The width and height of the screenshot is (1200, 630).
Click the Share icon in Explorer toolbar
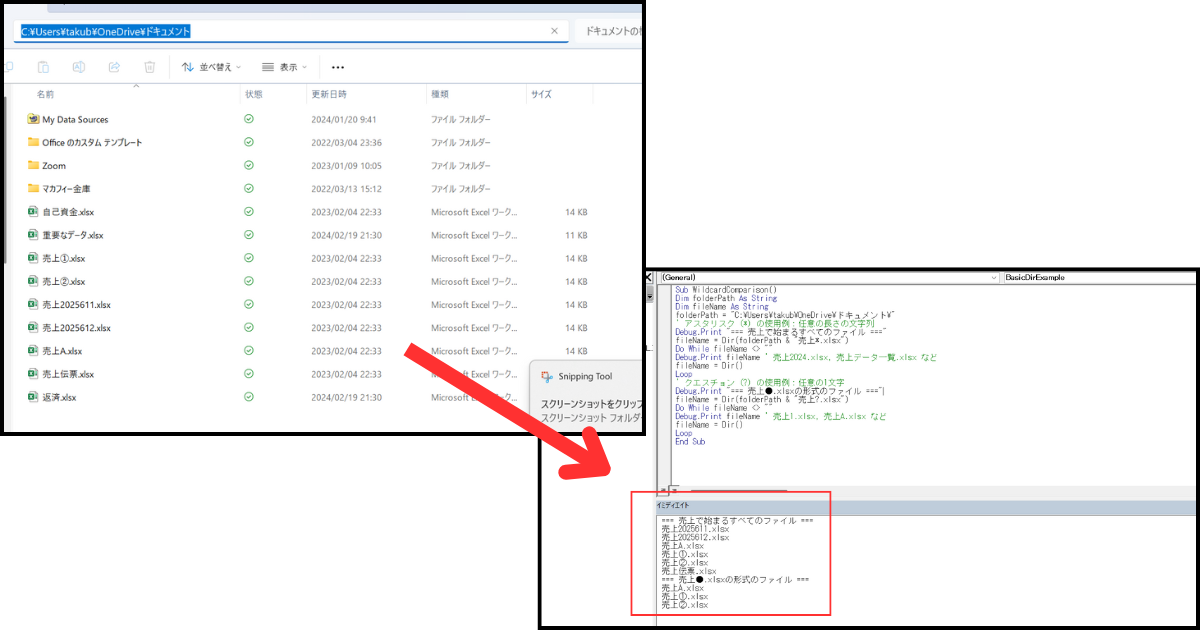(x=114, y=67)
